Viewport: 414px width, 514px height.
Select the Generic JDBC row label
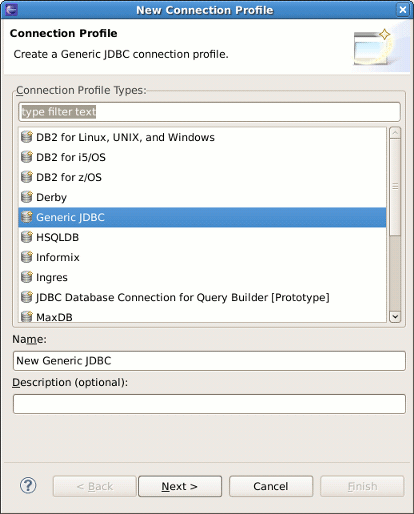(x=70, y=217)
